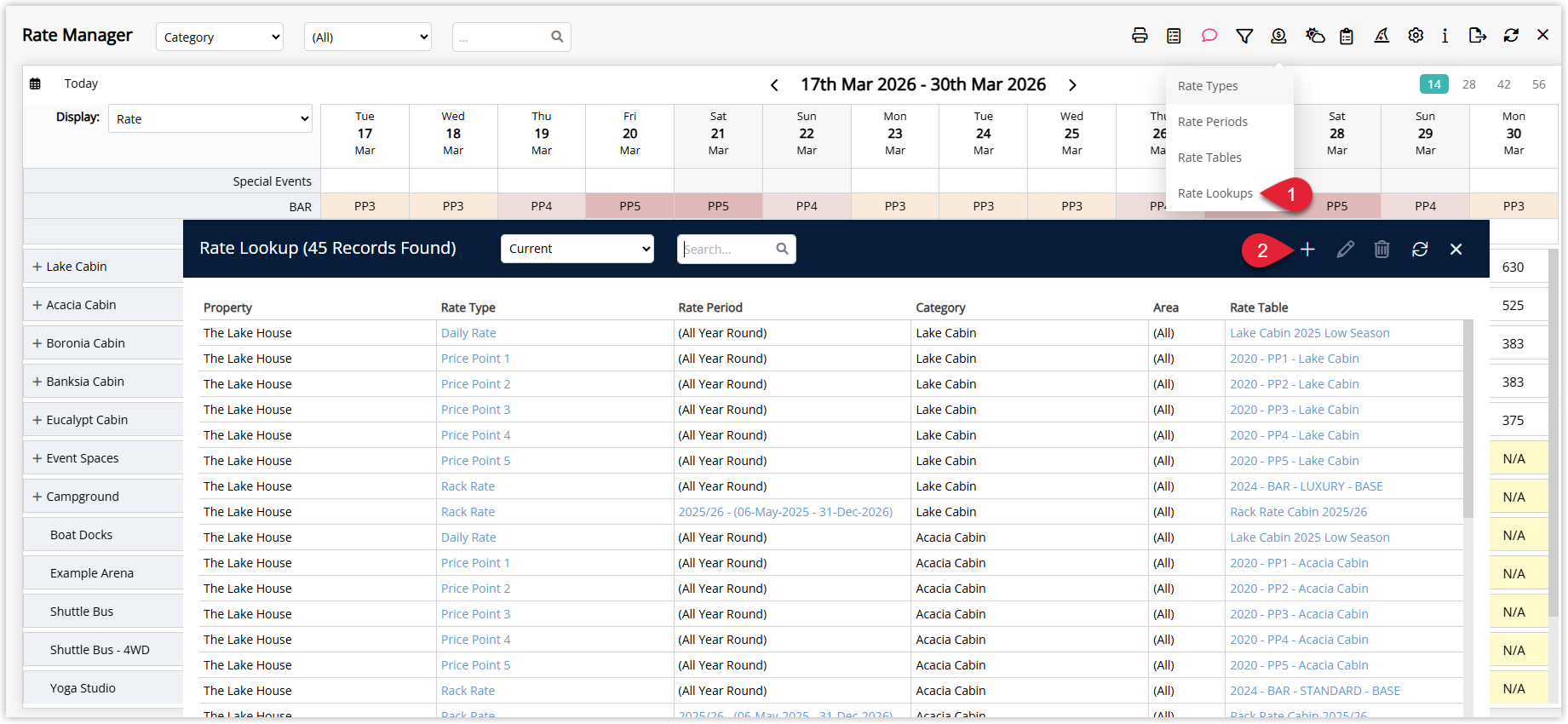This screenshot has width=1568, height=724.
Task: Click BAR cell PP5 on Fri 20 Mar
Action: [629, 206]
